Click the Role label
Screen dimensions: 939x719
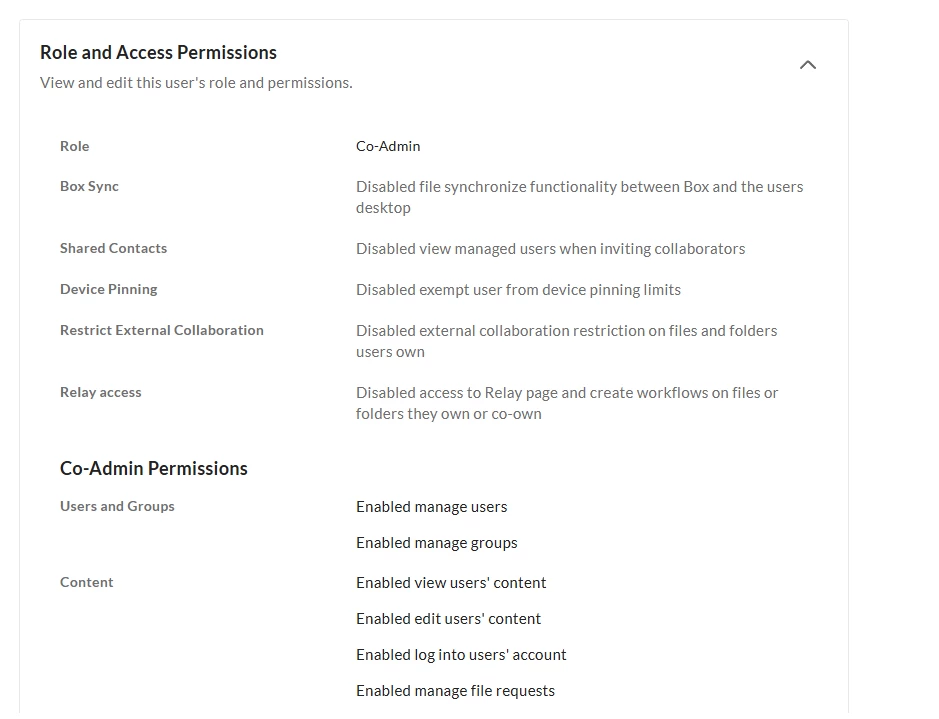(x=74, y=146)
